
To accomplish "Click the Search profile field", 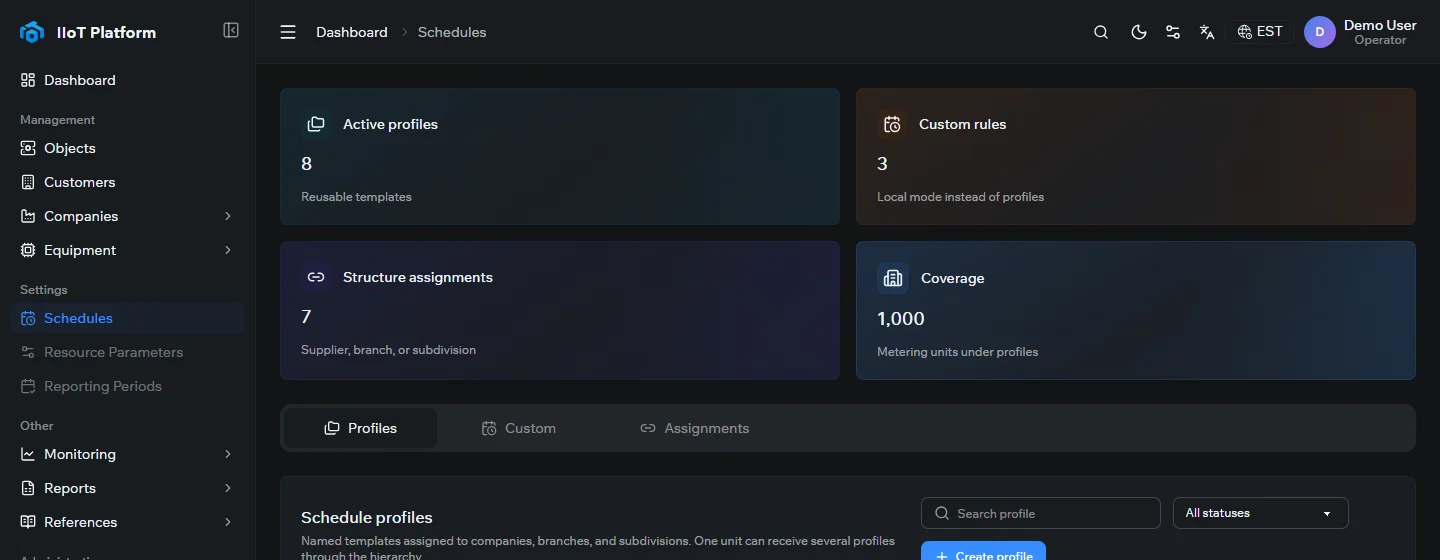I will click(x=1040, y=513).
